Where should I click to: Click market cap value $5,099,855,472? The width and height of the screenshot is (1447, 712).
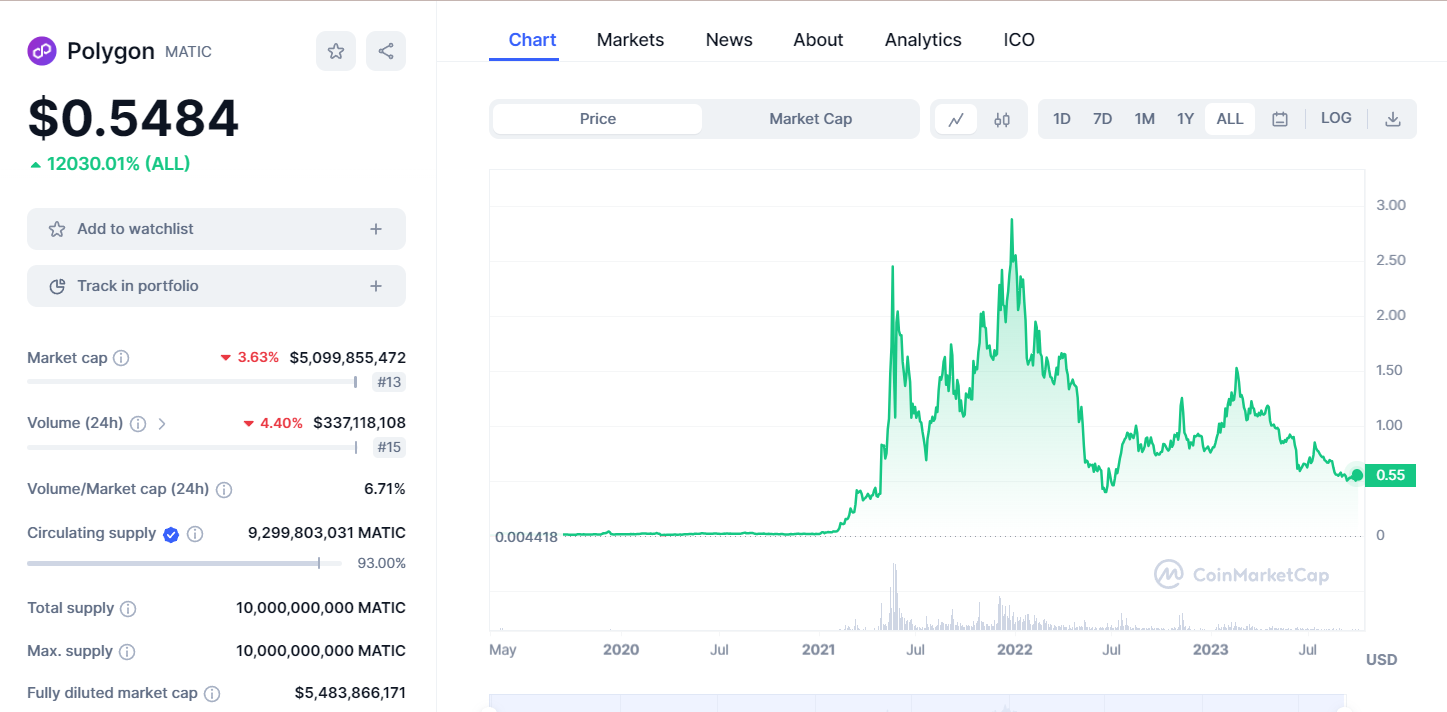(x=348, y=358)
